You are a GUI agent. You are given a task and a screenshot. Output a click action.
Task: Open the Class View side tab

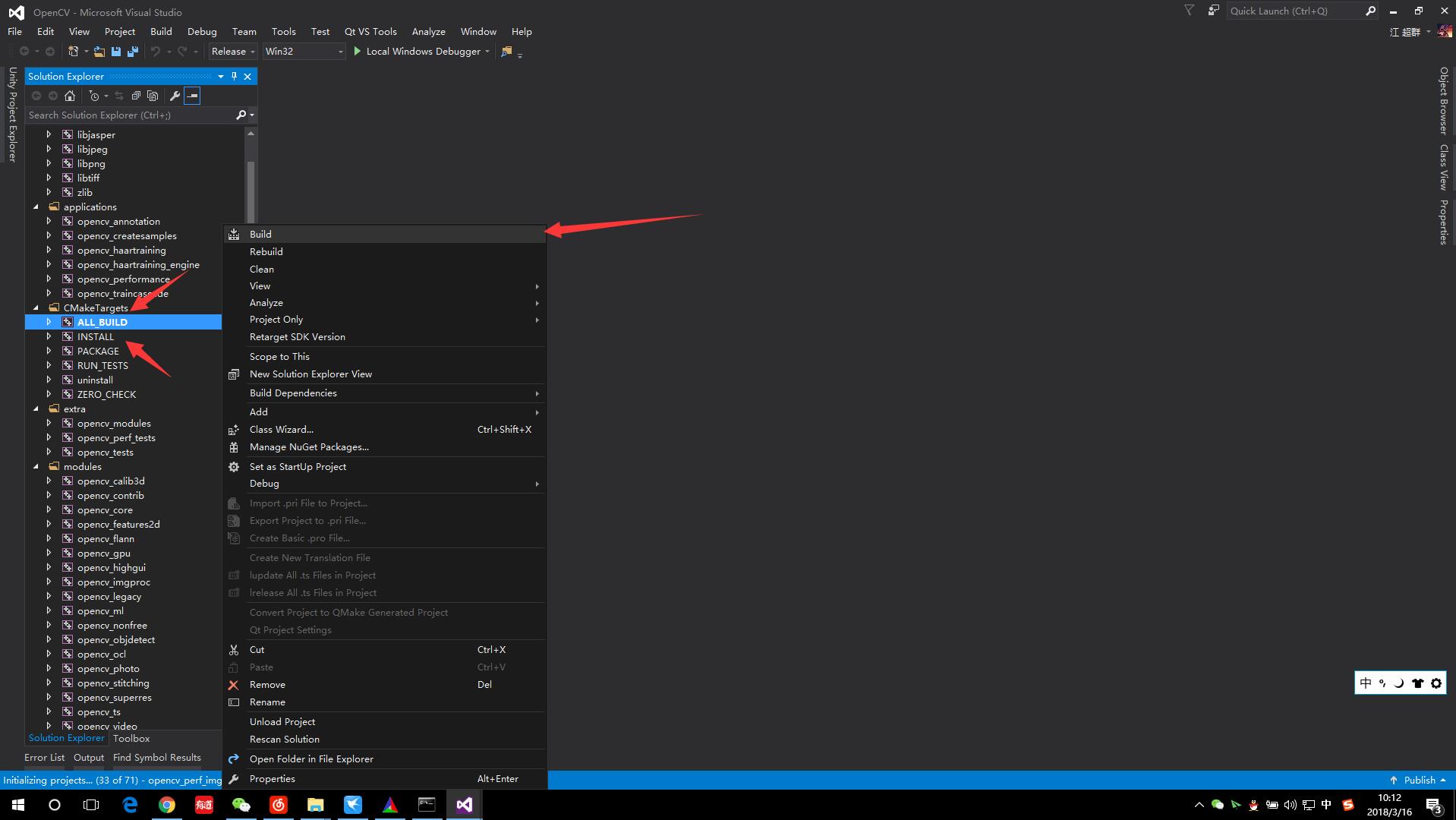(1443, 167)
